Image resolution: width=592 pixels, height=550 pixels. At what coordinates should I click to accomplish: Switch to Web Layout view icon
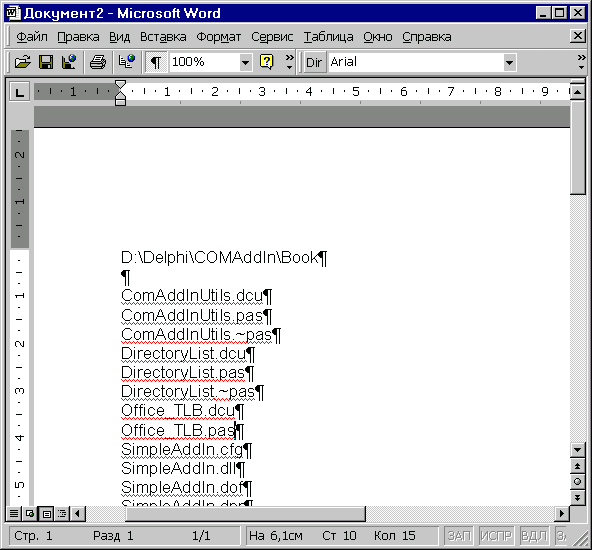(x=30, y=514)
